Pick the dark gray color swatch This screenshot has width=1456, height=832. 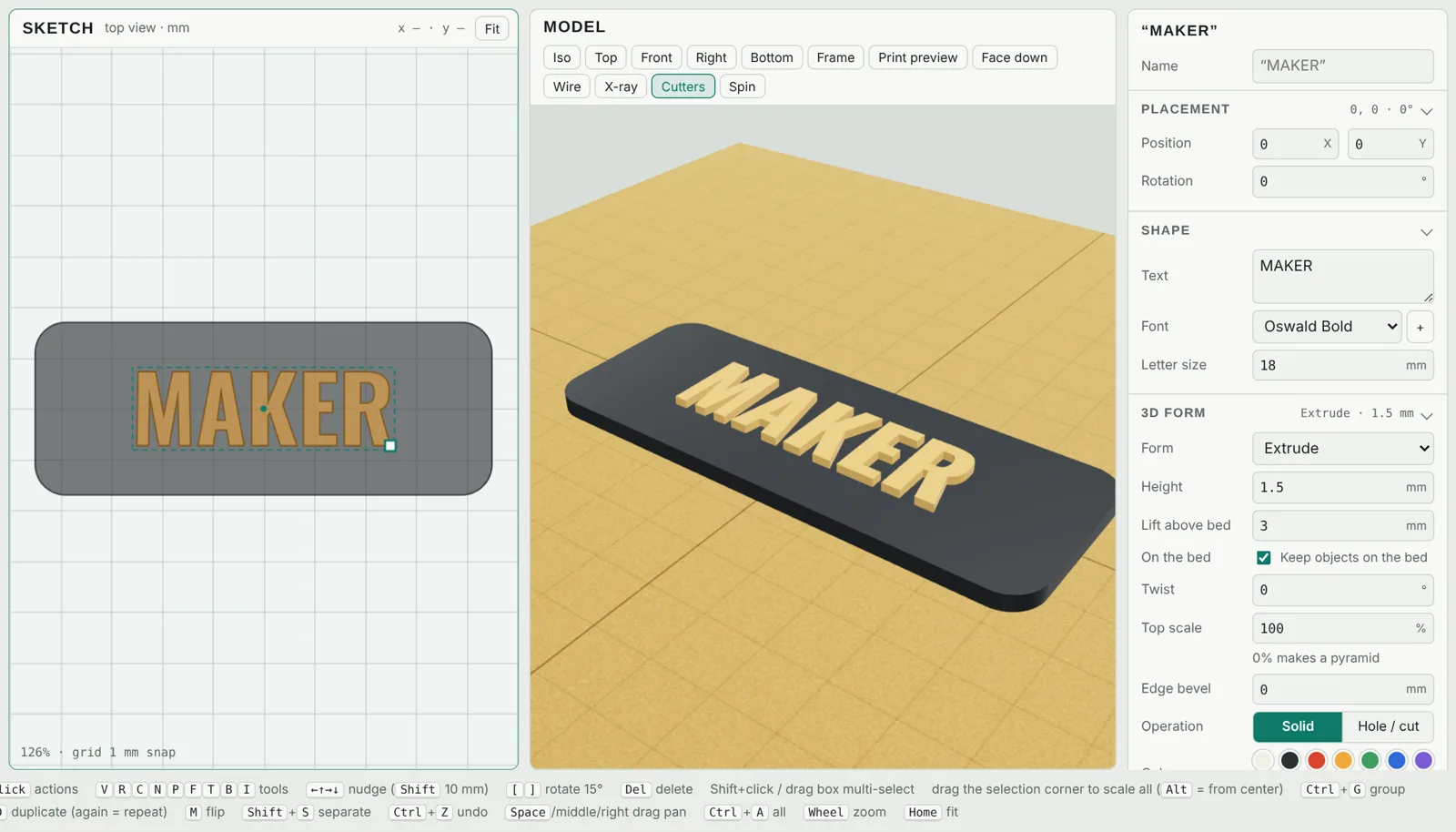tap(1289, 760)
